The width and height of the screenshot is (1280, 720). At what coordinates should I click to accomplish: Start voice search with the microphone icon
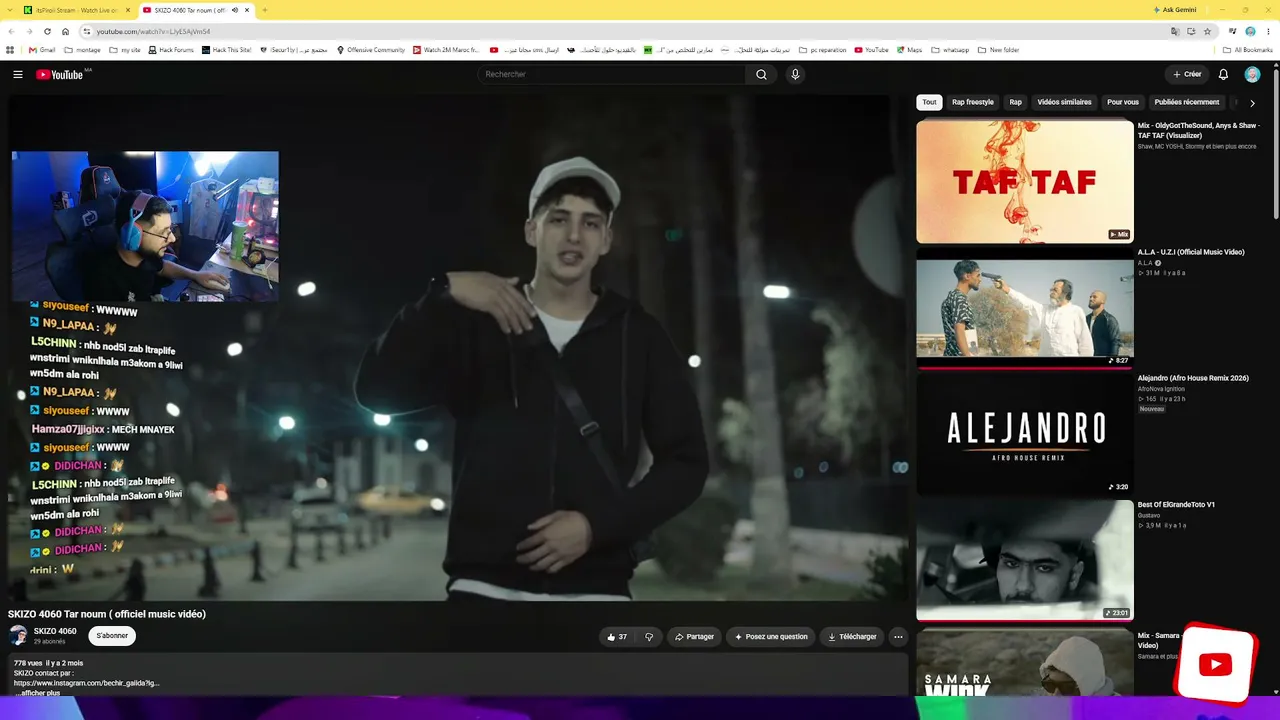(795, 75)
